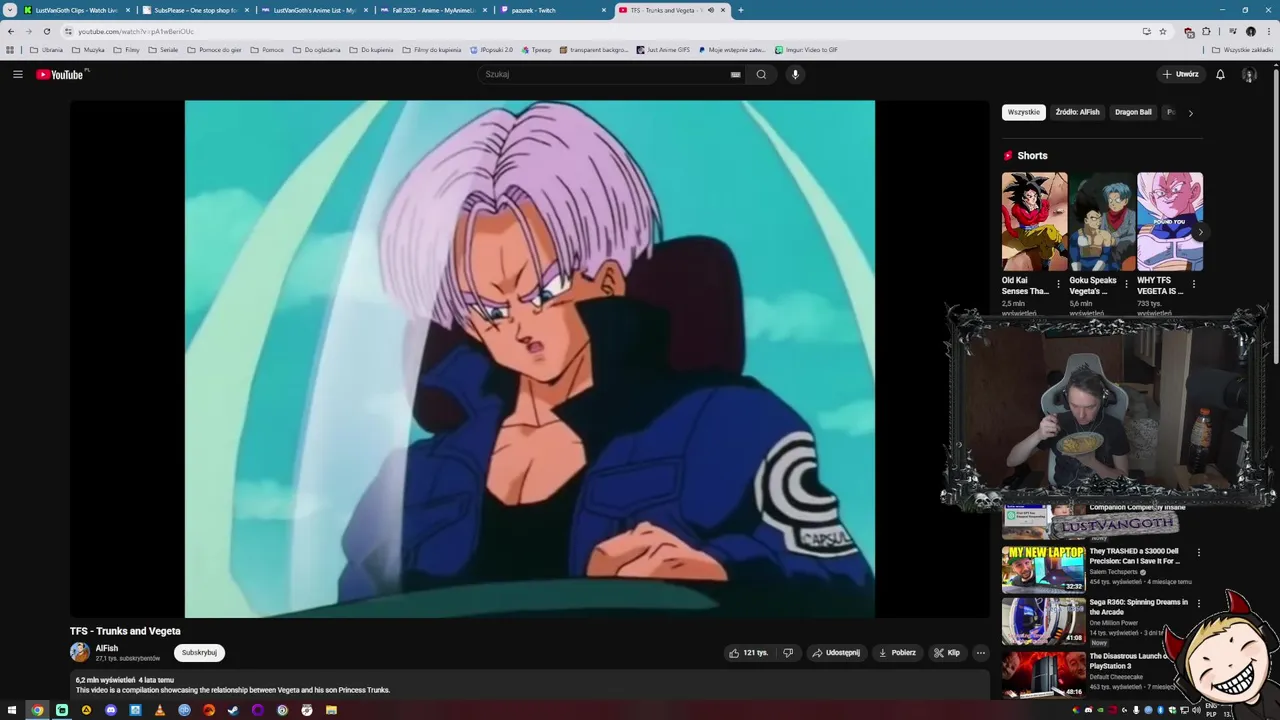Image resolution: width=1280 pixels, height=720 pixels.
Task: Switch to Fall 2025 Anime tab
Action: 433,10
